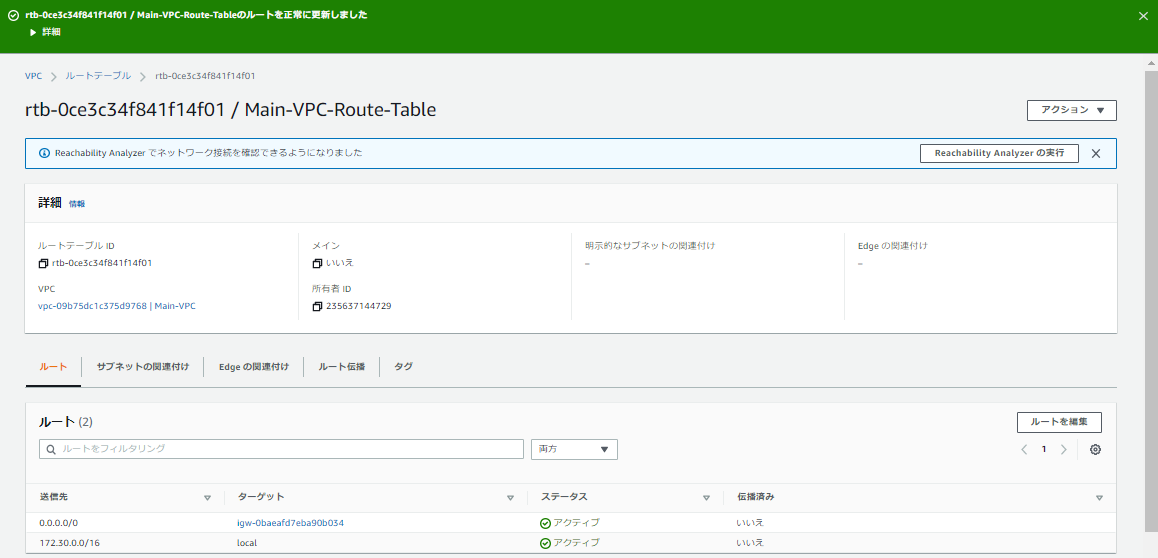
Task: Copy the route table ID
Action: 43,263
